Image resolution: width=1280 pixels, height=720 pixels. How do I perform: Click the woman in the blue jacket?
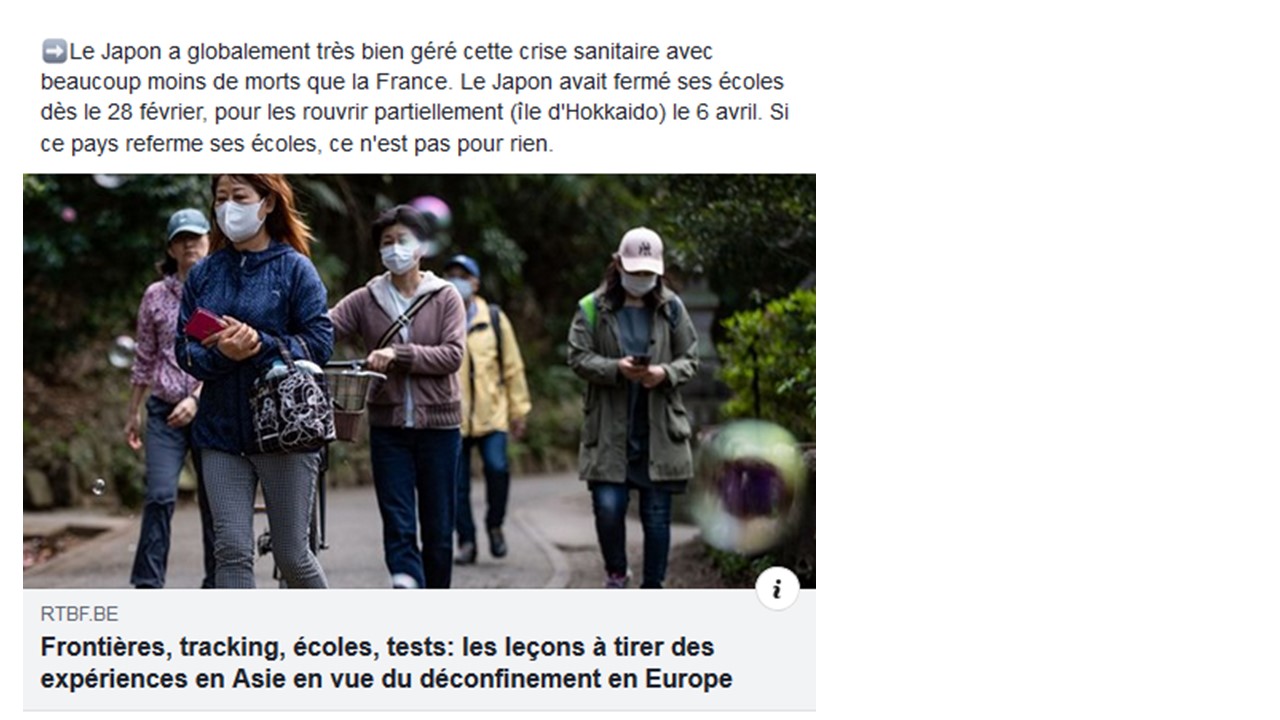pos(255,380)
